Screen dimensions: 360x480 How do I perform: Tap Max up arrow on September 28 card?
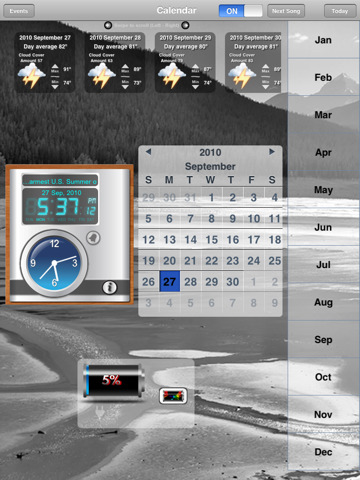click(x=125, y=66)
